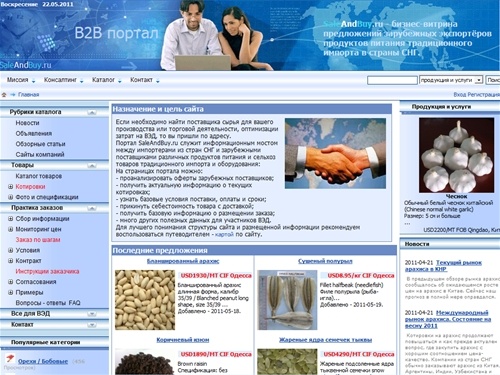
Task: Click the USD4290/MT CIF Одесса price
Action: (359, 354)
